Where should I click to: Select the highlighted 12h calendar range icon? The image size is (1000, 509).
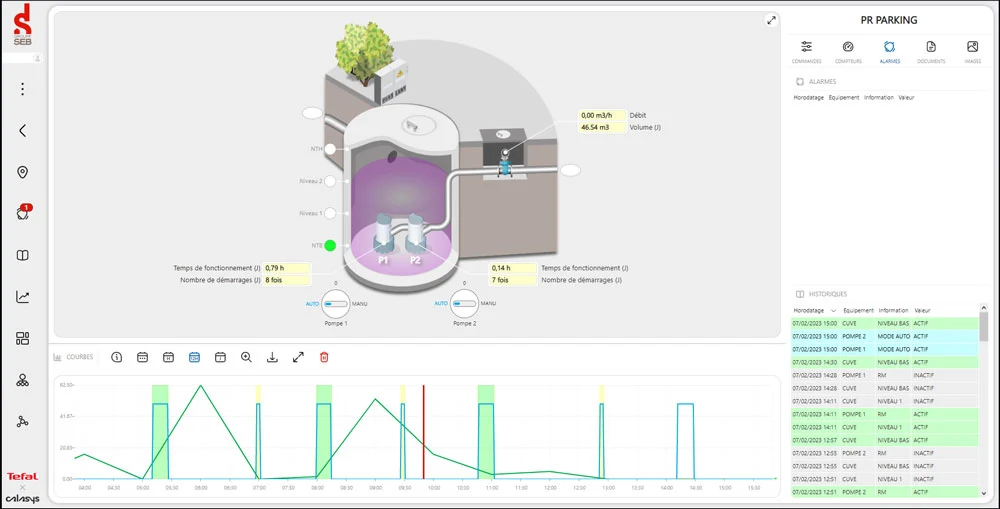(194, 357)
